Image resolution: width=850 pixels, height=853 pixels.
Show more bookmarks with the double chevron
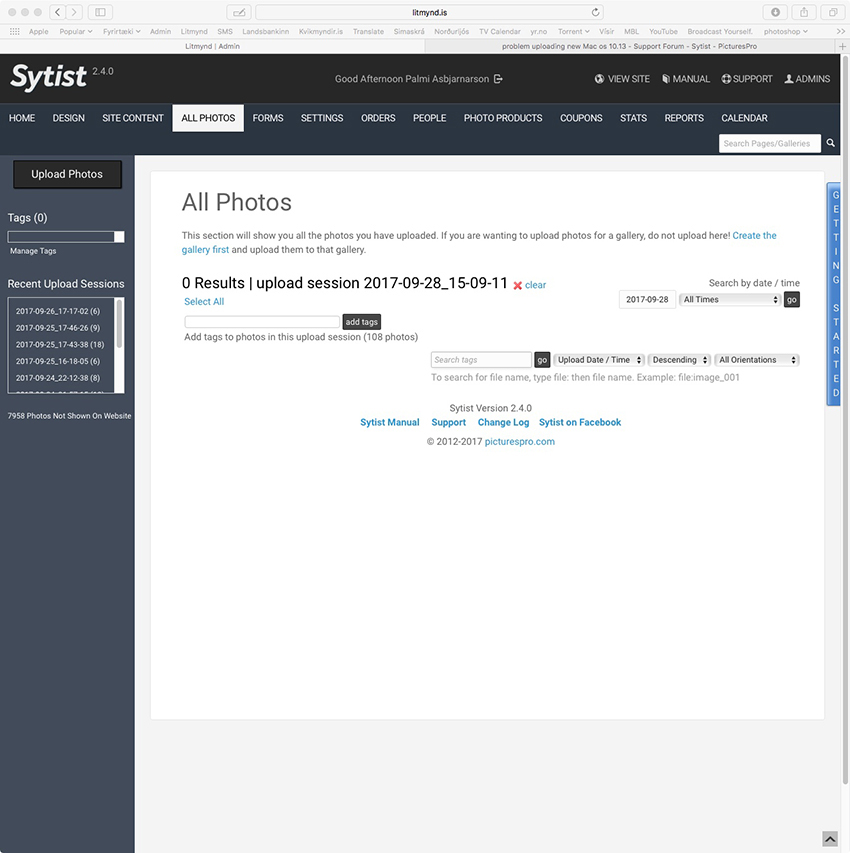[x=841, y=32]
